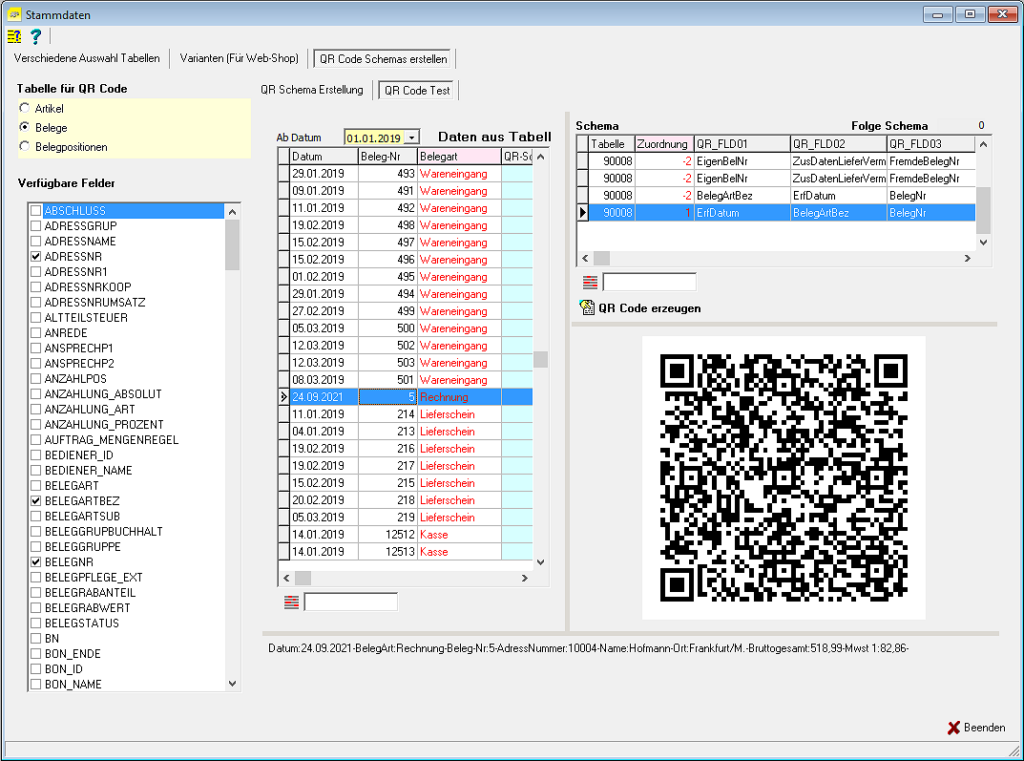Click the QR Code erzeugen icon
The width and height of the screenshot is (1024, 761).
pyautogui.click(x=587, y=308)
